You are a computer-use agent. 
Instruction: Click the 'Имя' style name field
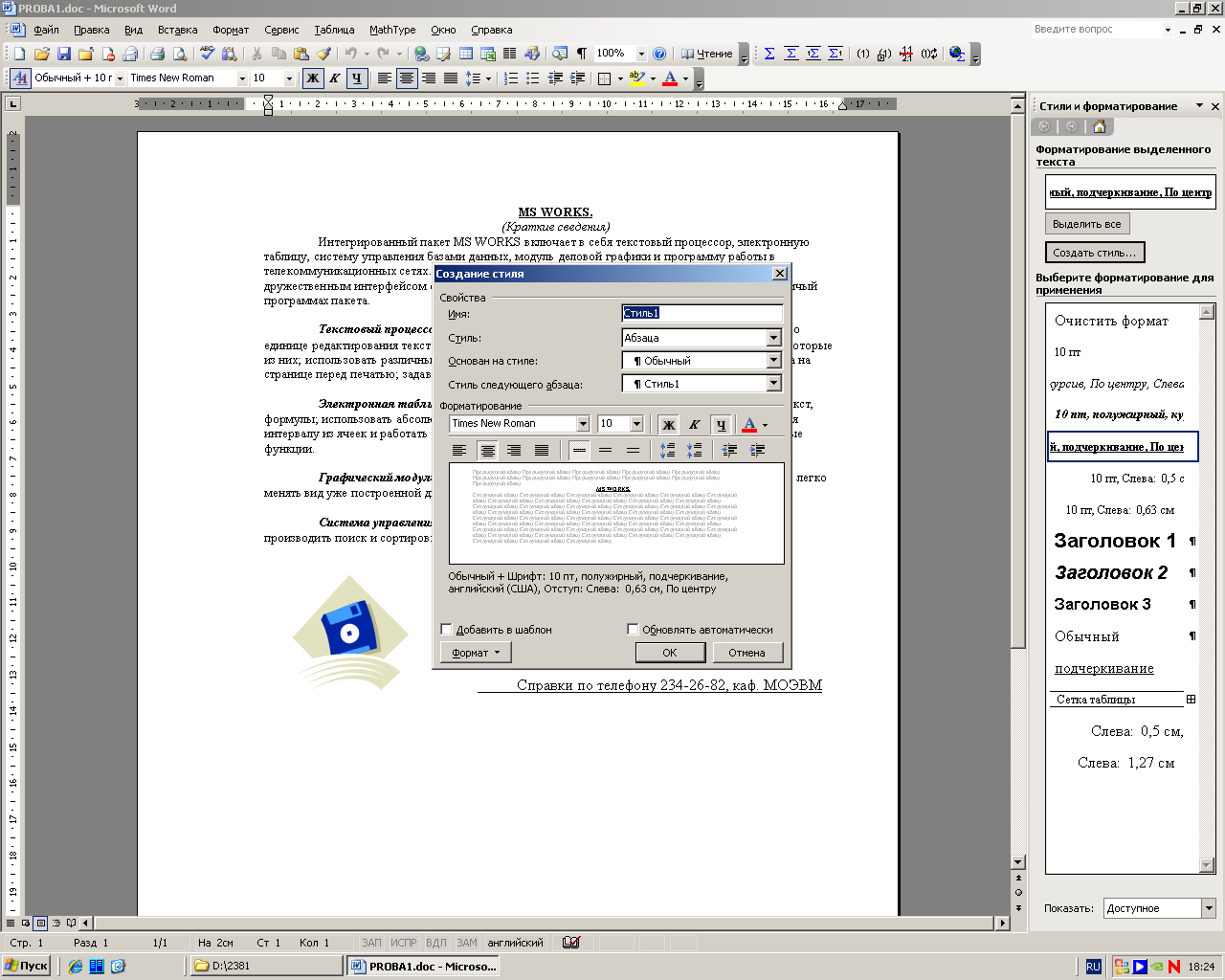coord(702,313)
